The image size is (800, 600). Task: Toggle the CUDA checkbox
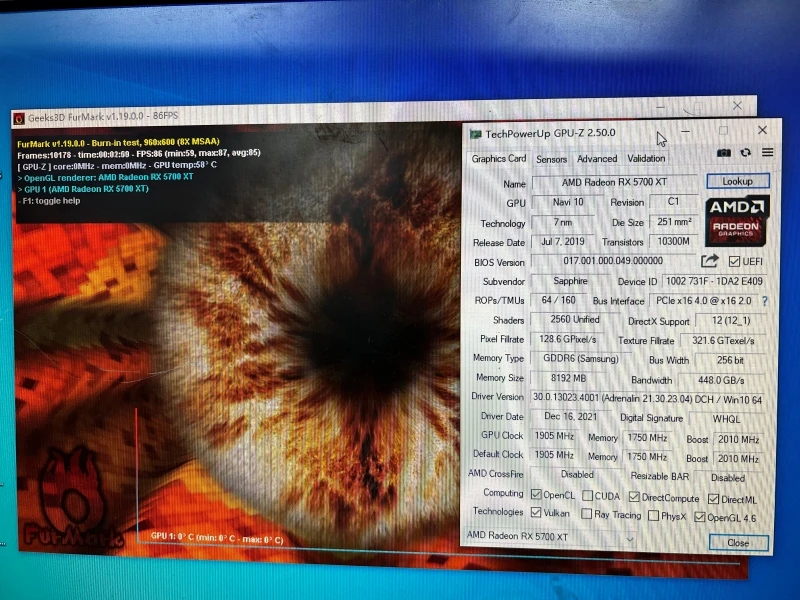[x=587, y=495]
